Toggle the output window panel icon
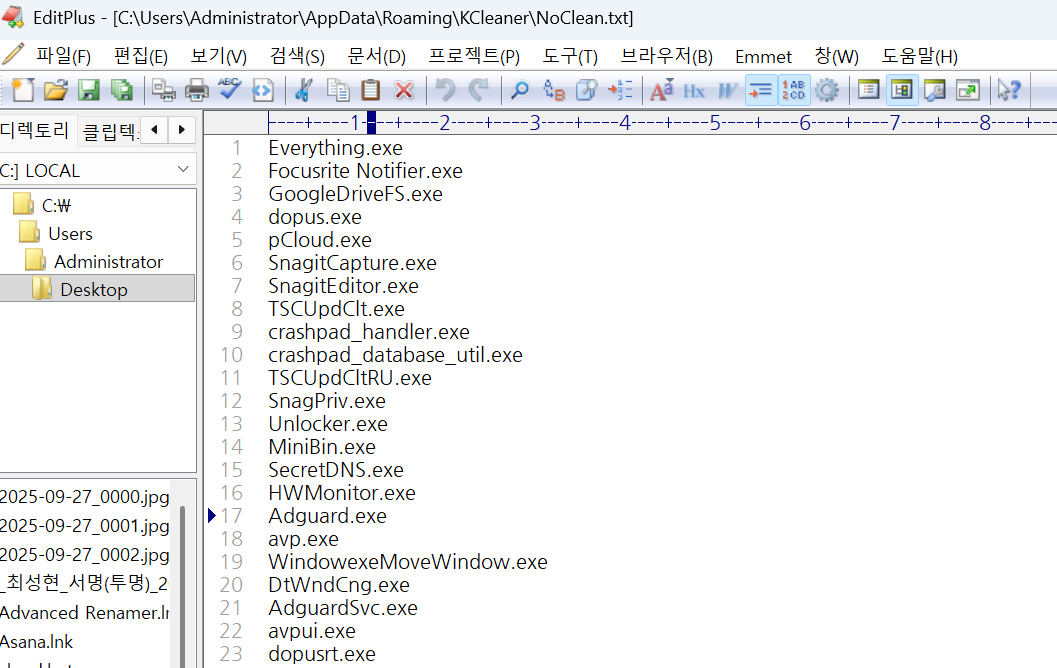Viewport: 1057px width, 668px height. [934, 90]
